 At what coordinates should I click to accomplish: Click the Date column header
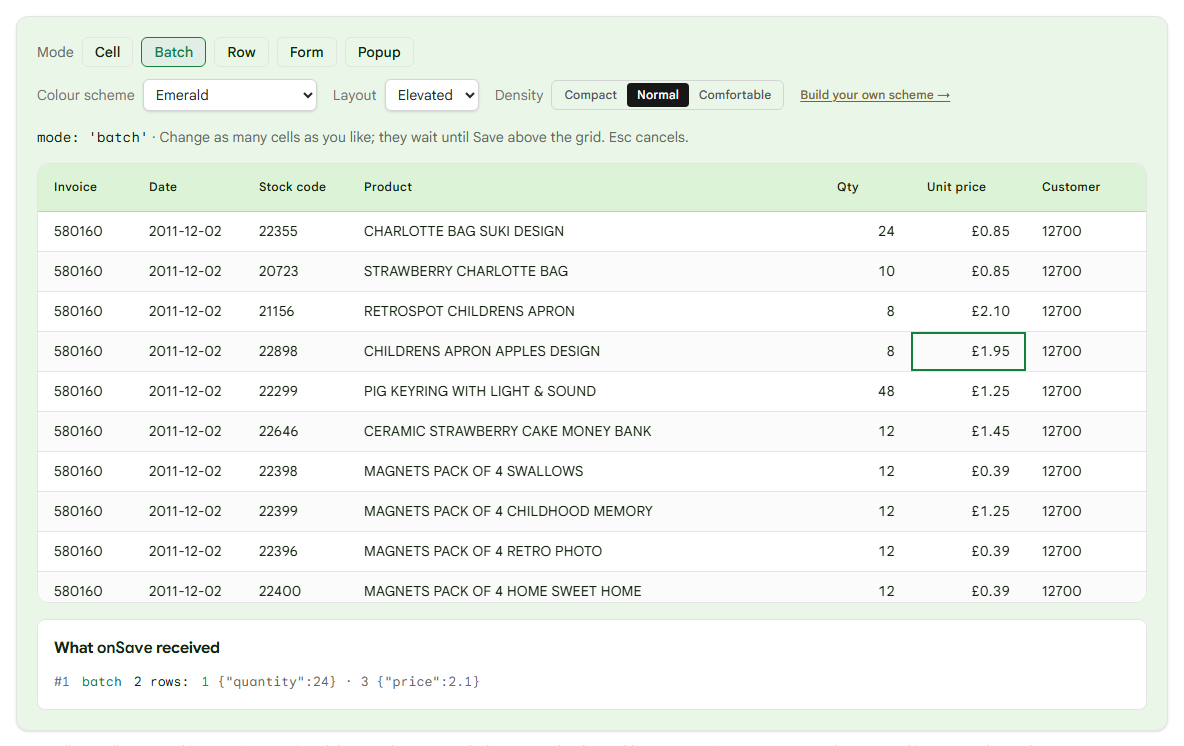point(189,187)
